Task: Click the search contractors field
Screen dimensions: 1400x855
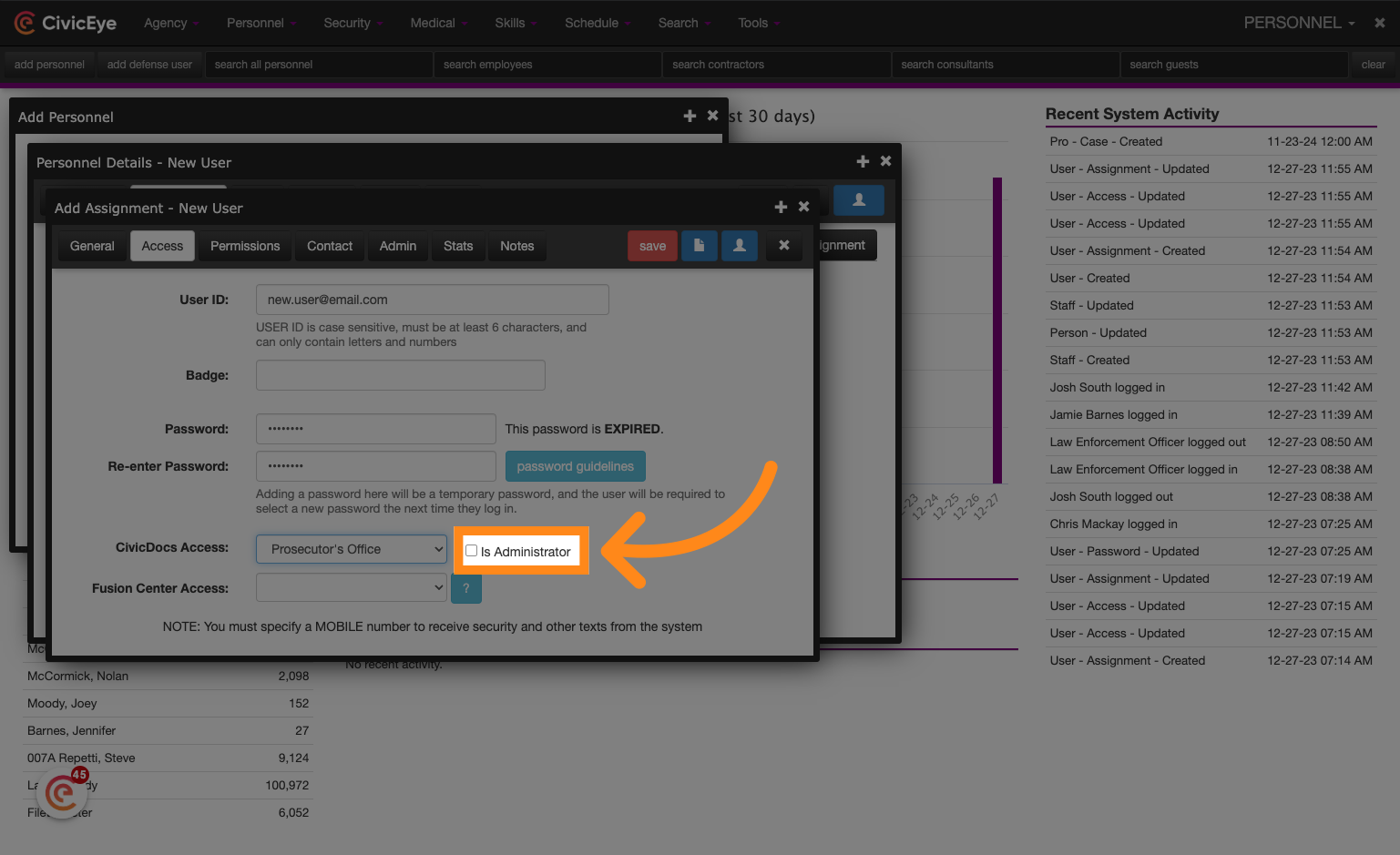Action: (x=777, y=65)
